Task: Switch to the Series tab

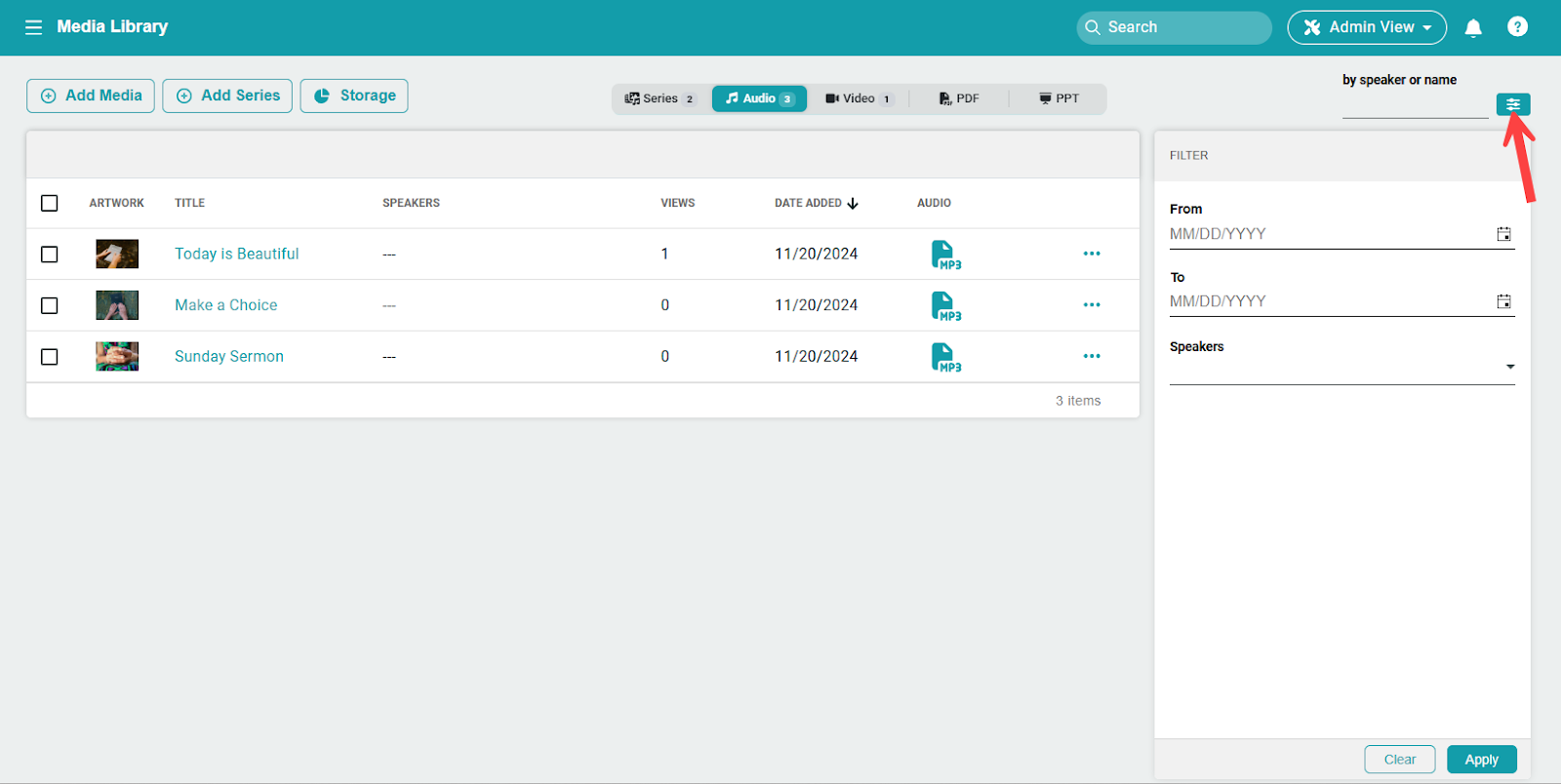Action: coord(660,98)
